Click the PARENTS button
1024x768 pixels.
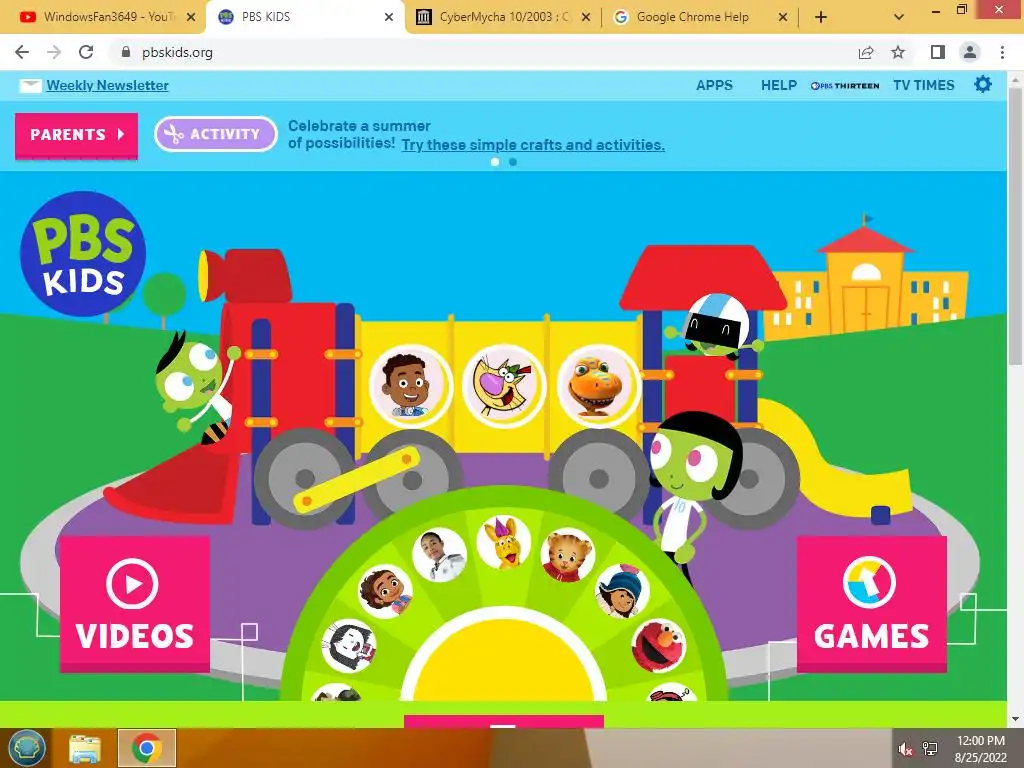pos(76,135)
